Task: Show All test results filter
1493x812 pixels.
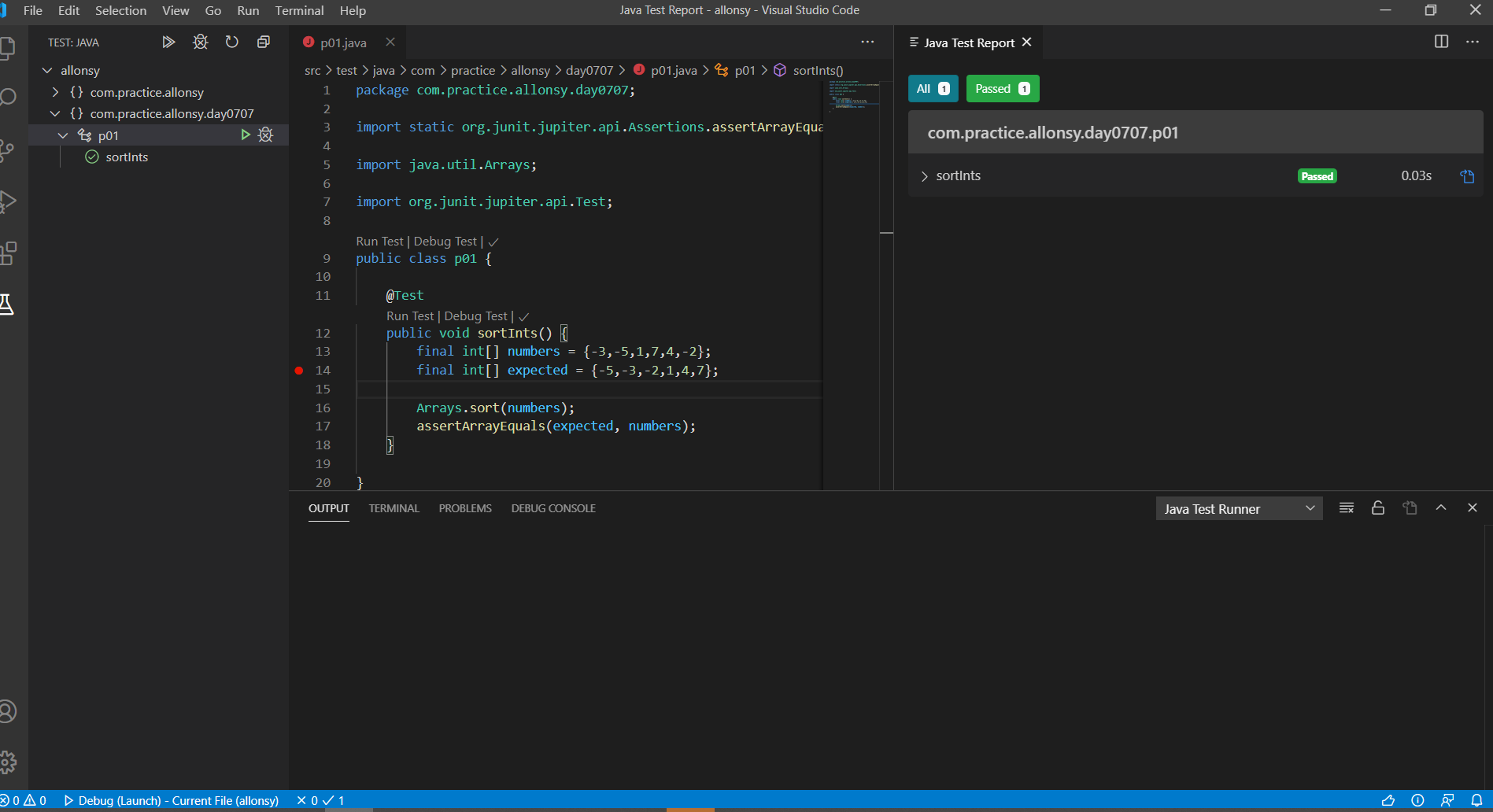Action: pos(933,89)
